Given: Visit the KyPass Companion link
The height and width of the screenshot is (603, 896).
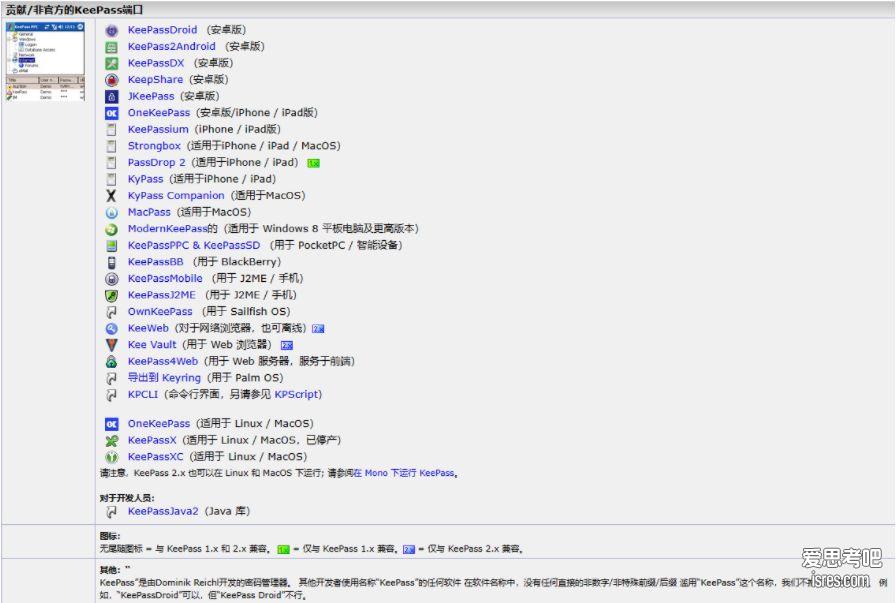Looking at the screenshot, I should pyautogui.click(x=176, y=195).
